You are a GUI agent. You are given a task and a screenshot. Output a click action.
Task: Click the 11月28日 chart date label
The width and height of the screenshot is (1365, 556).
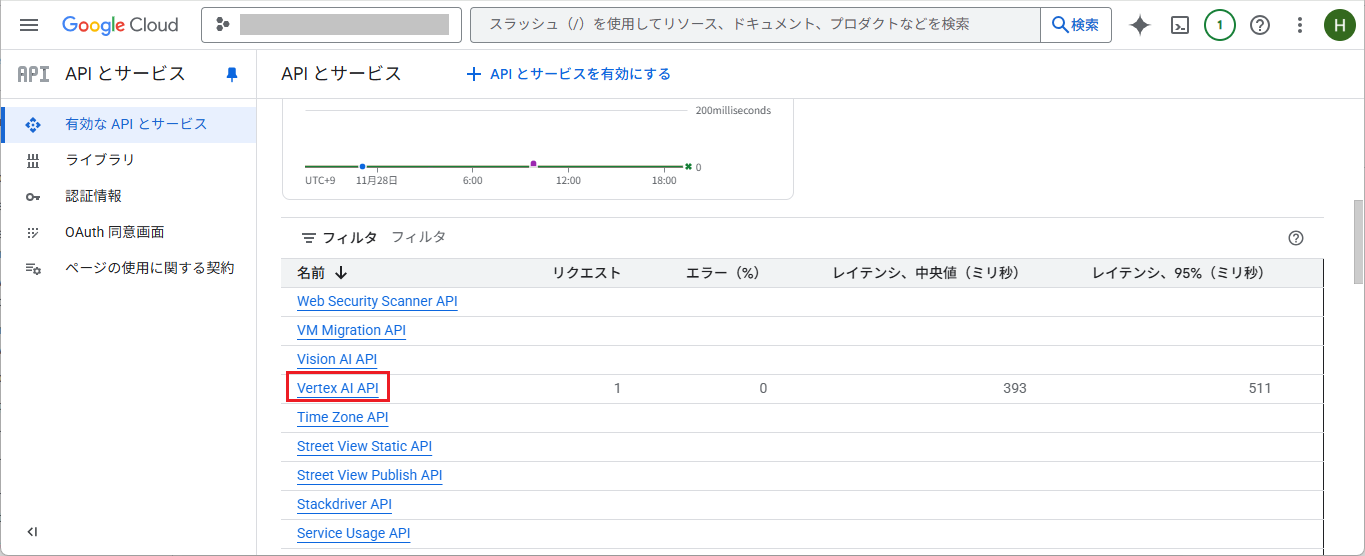(377, 181)
